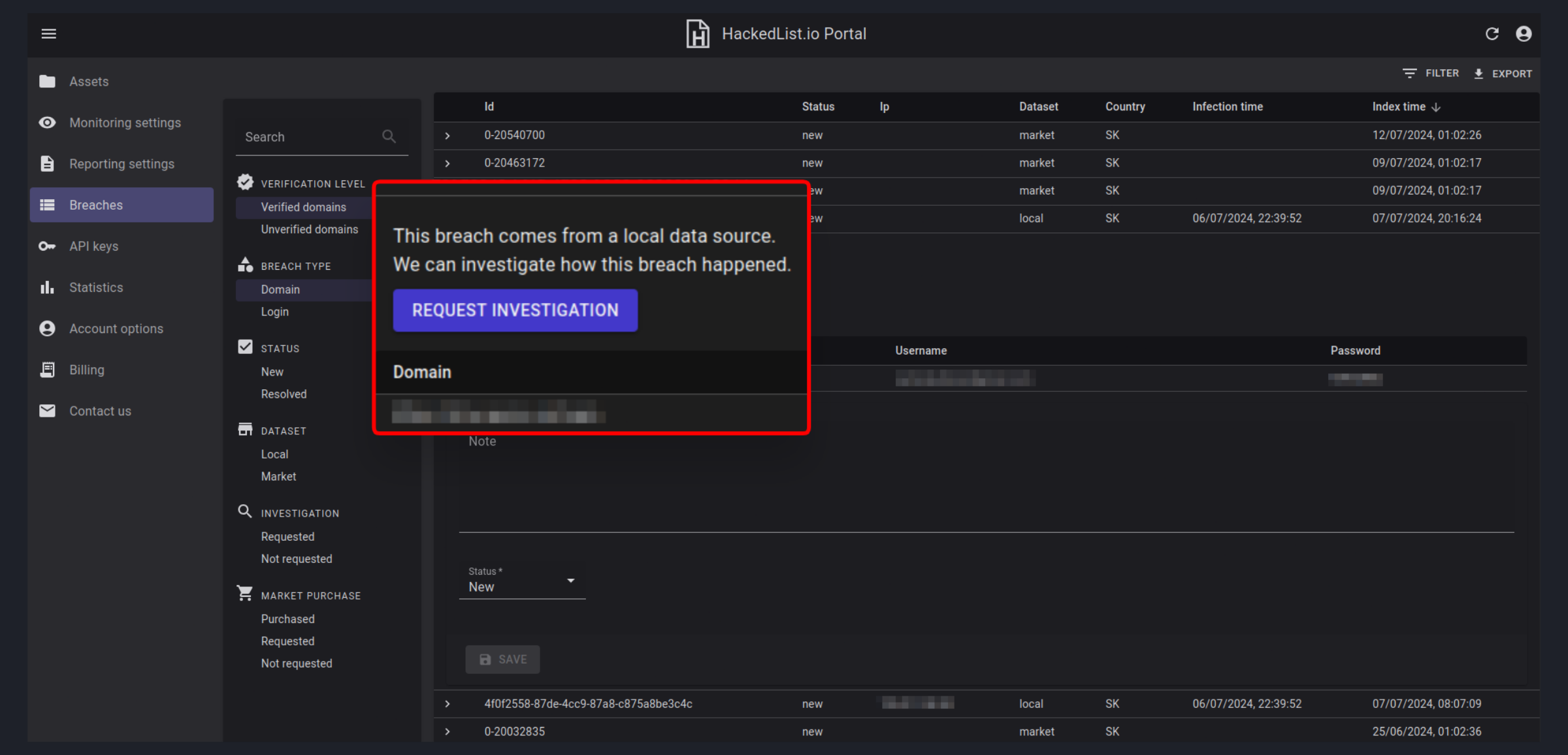Filter dataset by Local
1568x755 pixels.
(274, 454)
